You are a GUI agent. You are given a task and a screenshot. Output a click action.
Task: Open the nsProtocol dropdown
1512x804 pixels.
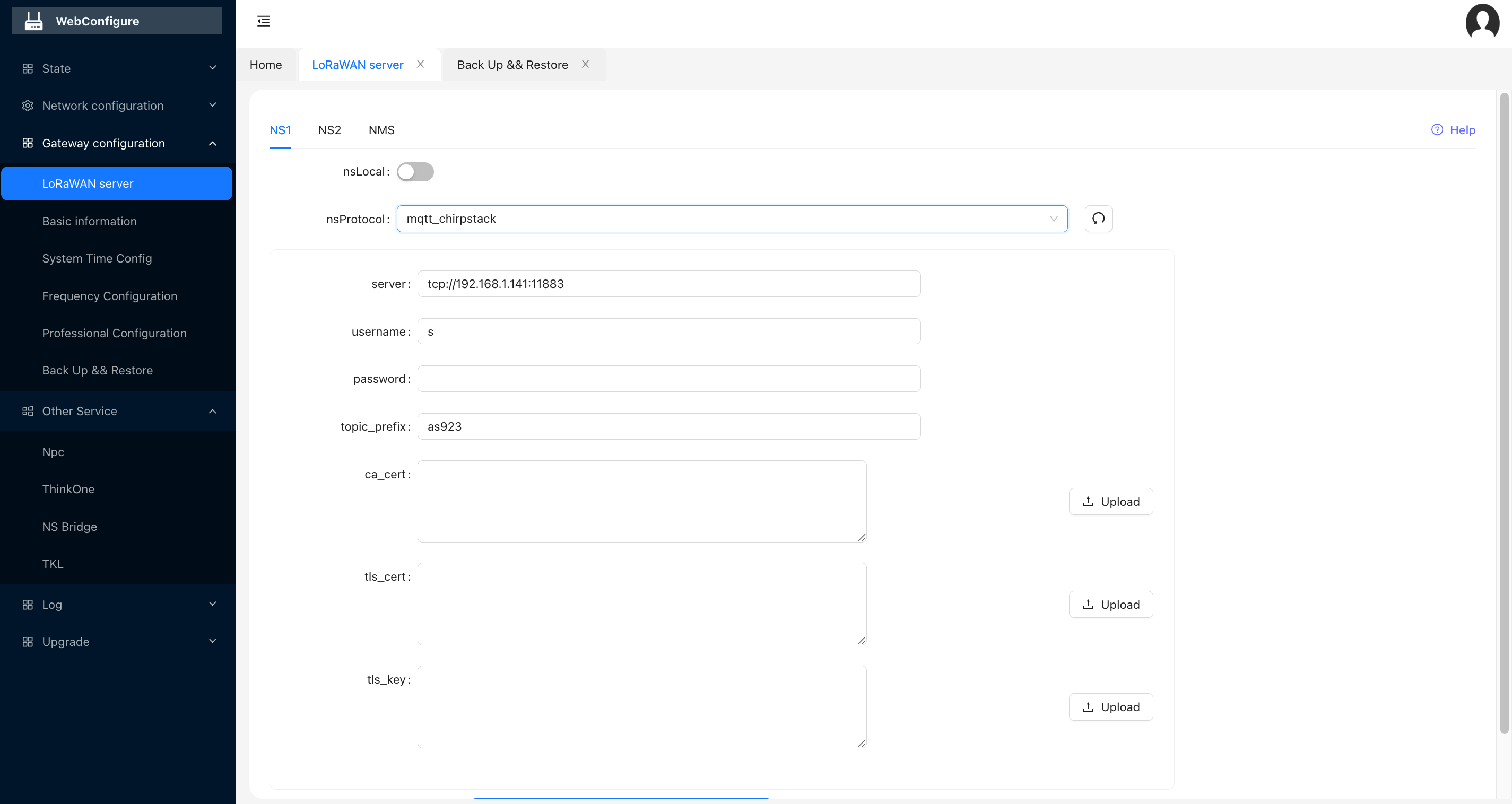[732, 219]
